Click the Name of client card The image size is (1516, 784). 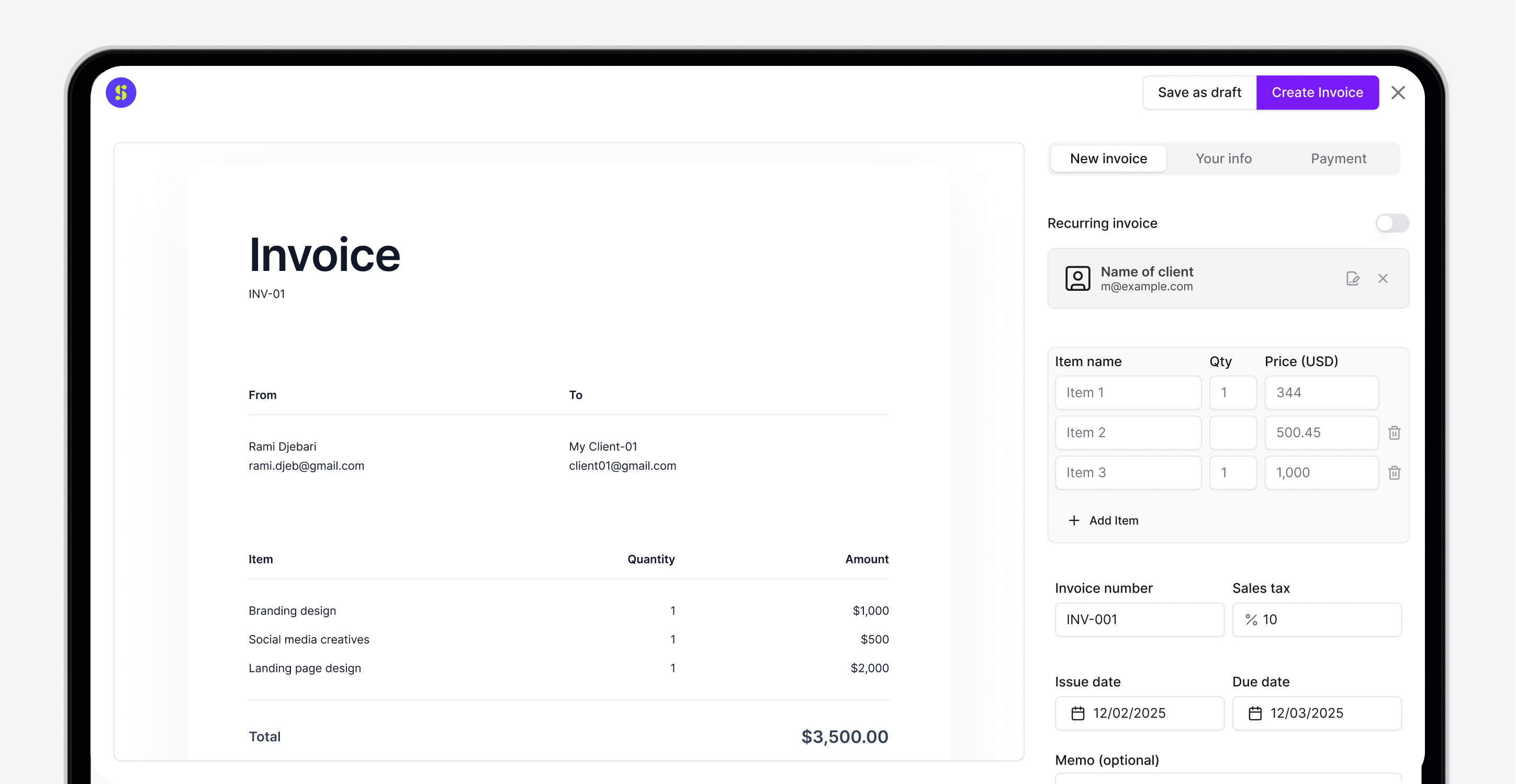click(x=1228, y=278)
